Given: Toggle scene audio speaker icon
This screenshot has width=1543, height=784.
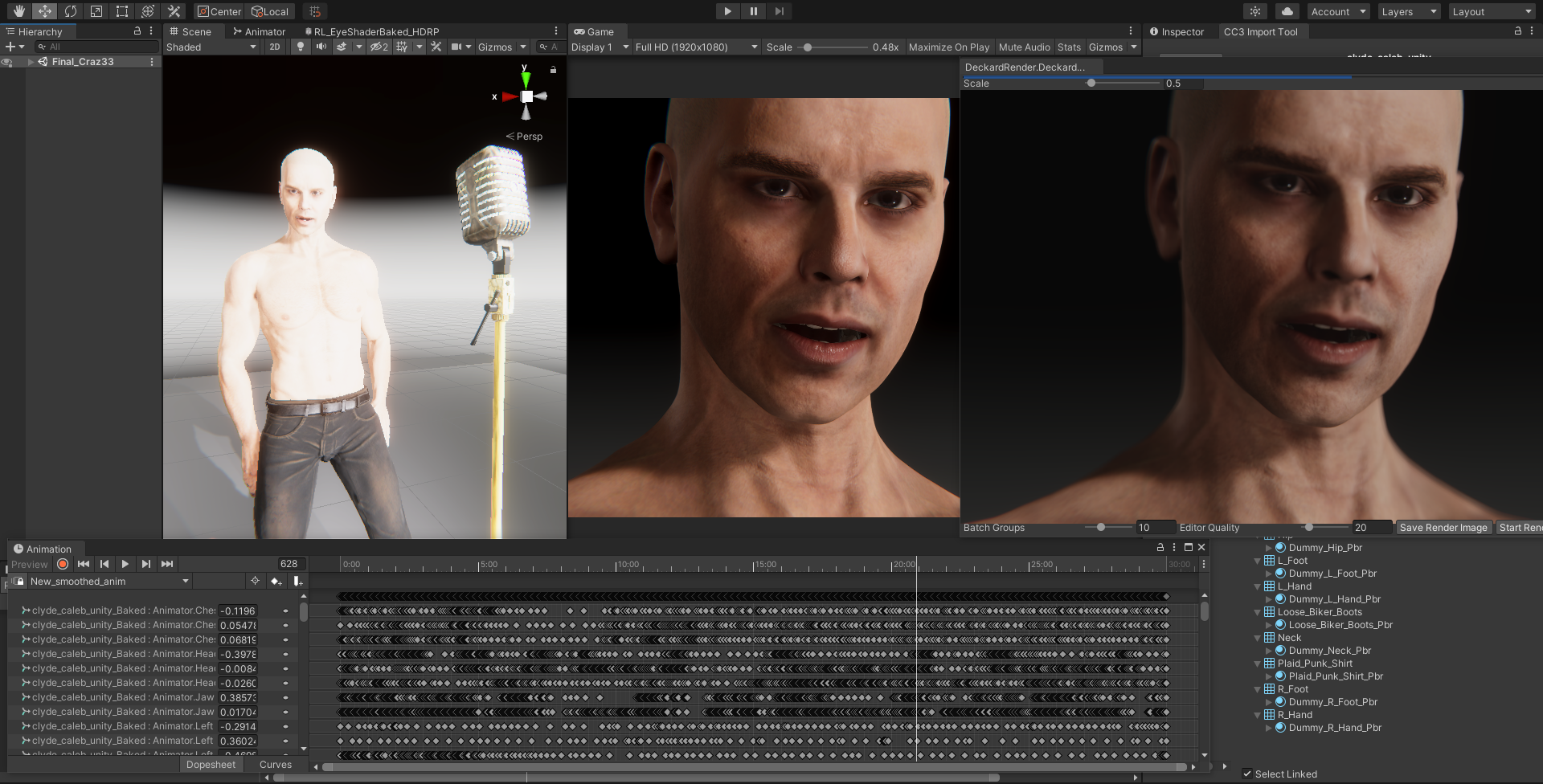Looking at the screenshot, I should click(x=321, y=47).
